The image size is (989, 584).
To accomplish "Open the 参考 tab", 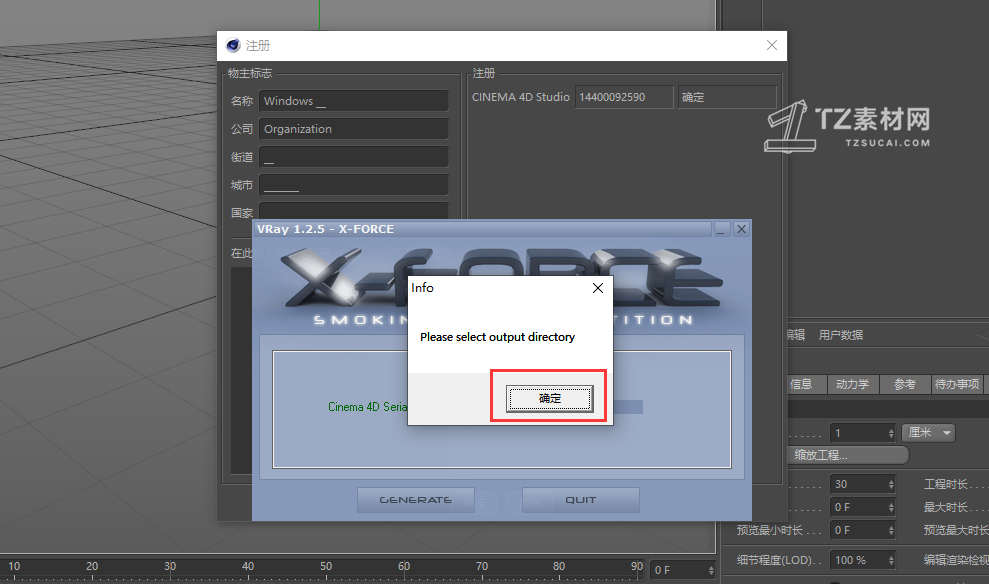I will coord(904,384).
